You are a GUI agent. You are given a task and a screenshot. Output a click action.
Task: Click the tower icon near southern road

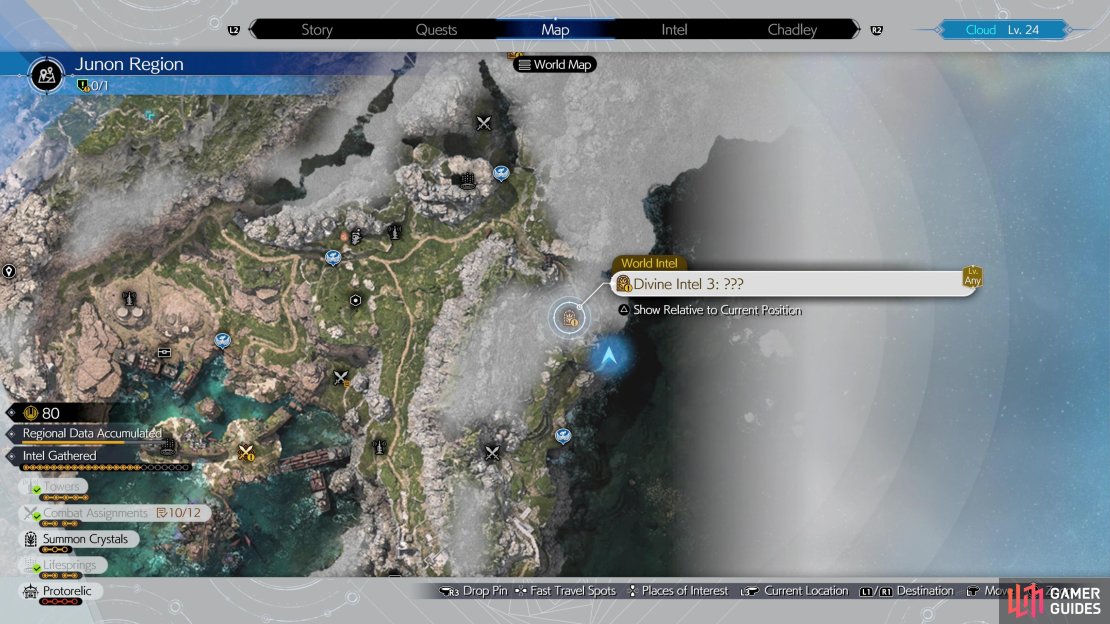coord(379,448)
